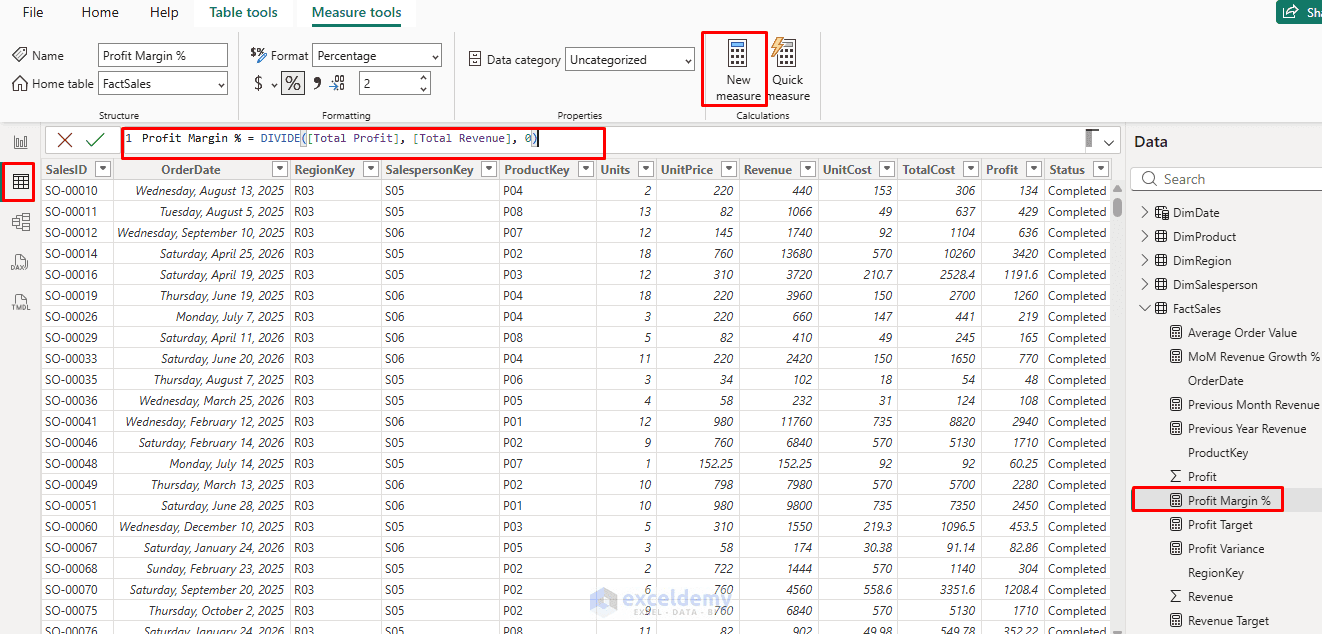1322x634 pixels.
Task: Expand the DimProduct table
Action: [x=1145, y=237]
